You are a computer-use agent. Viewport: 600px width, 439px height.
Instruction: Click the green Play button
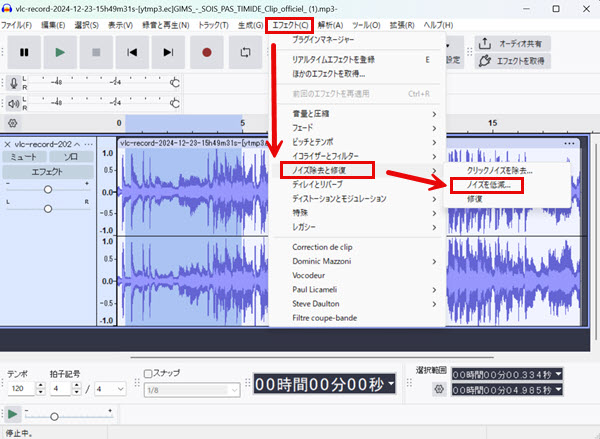pos(60,51)
